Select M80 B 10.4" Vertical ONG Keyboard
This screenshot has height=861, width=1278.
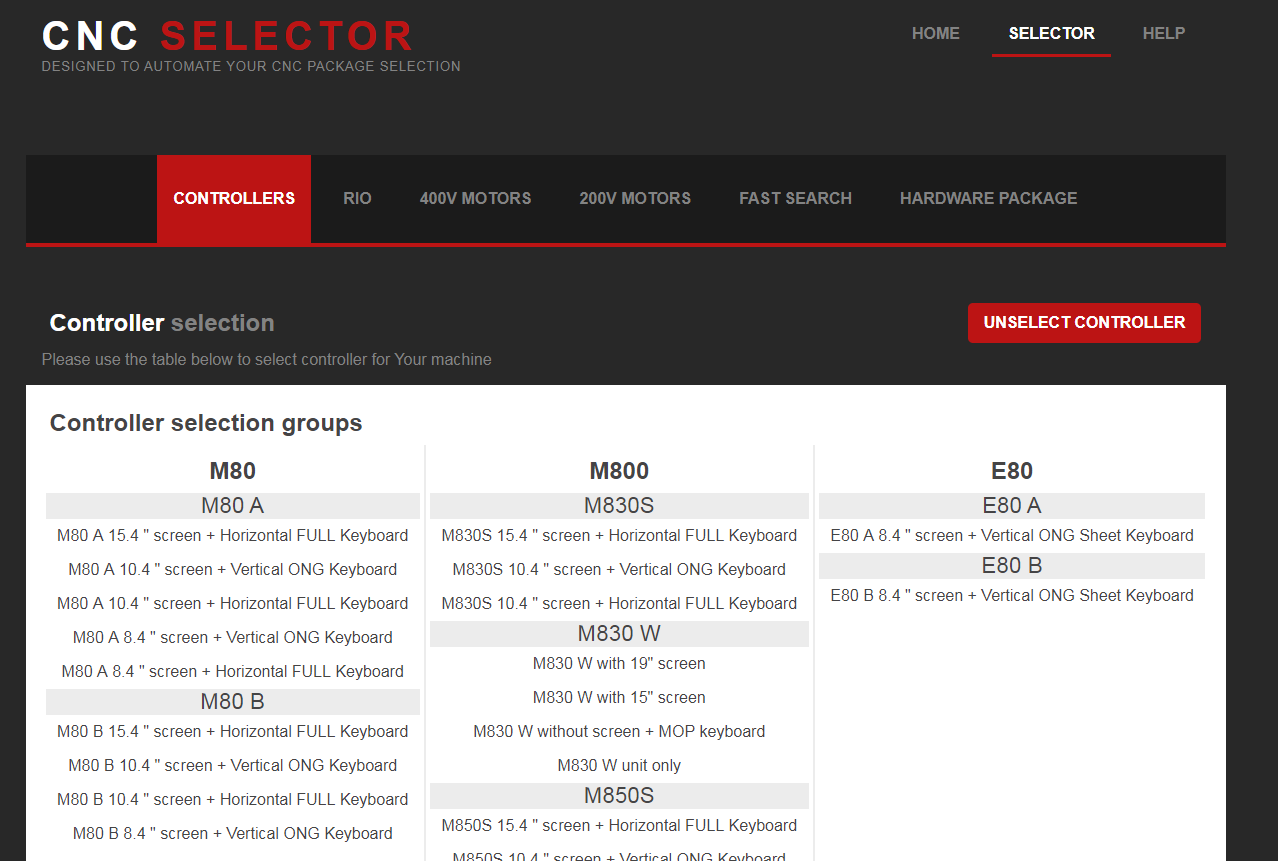(x=233, y=765)
